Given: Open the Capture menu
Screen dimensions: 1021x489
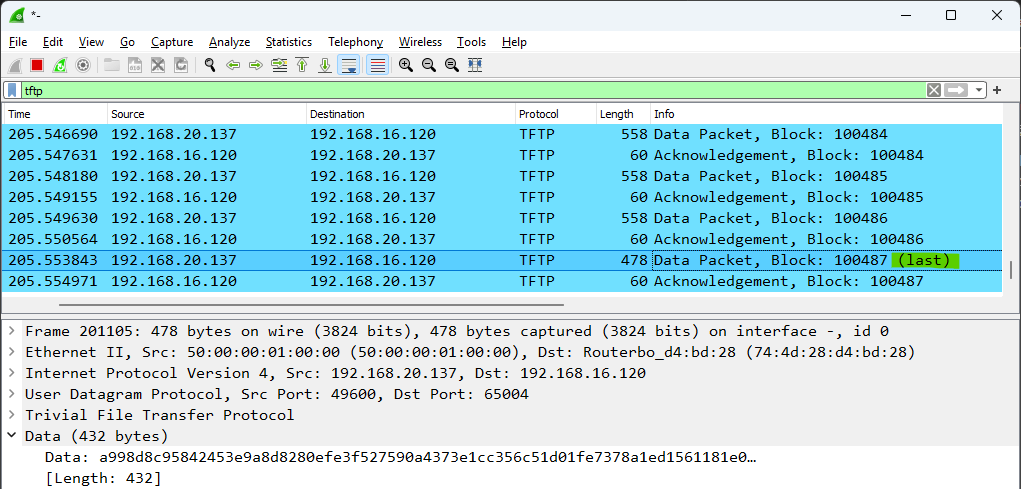Looking at the screenshot, I should tap(172, 42).
